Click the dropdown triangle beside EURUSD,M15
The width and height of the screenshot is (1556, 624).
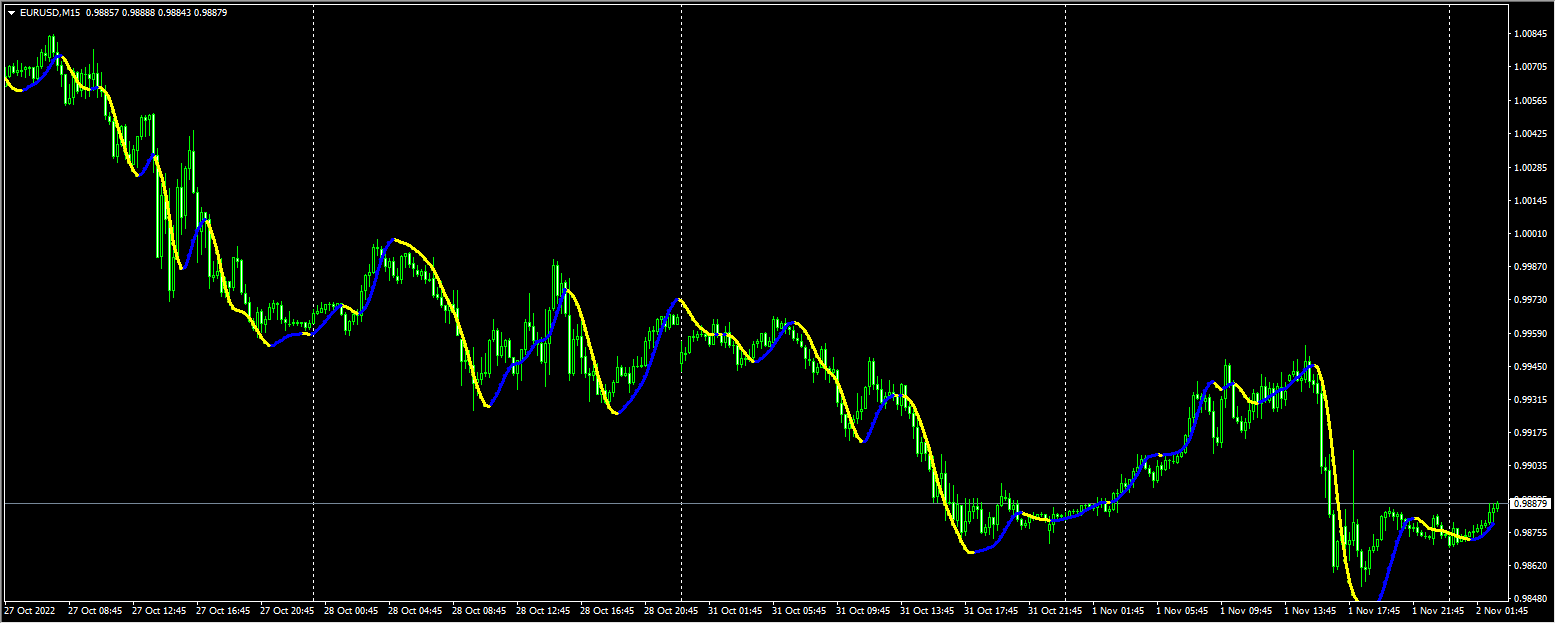[10, 14]
